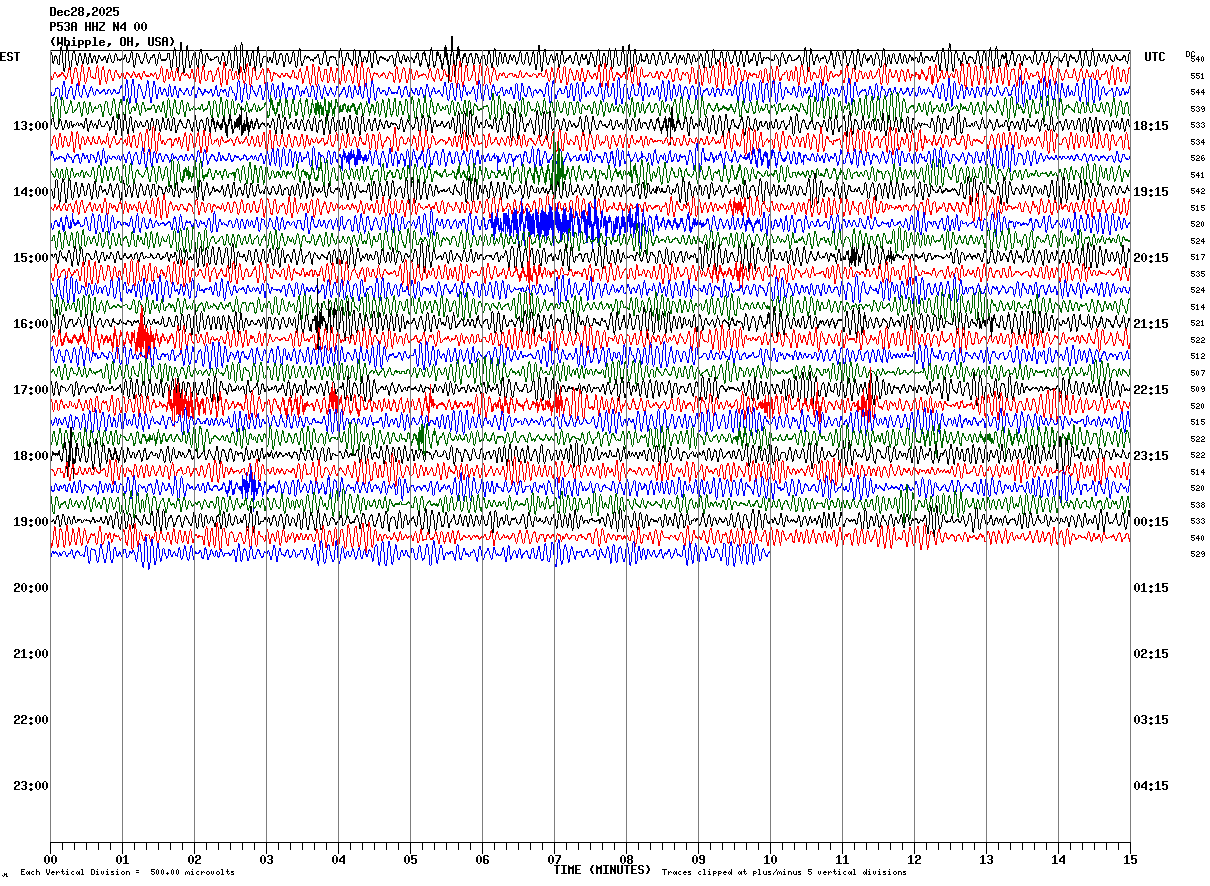Click minute tick label 05 on time axis

(x=410, y=859)
